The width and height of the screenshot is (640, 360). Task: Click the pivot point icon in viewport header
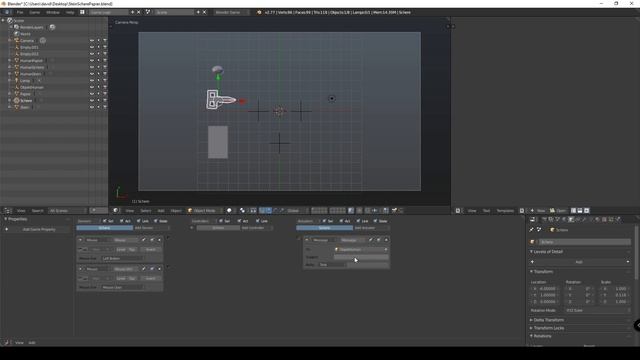[x=242, y=211]
